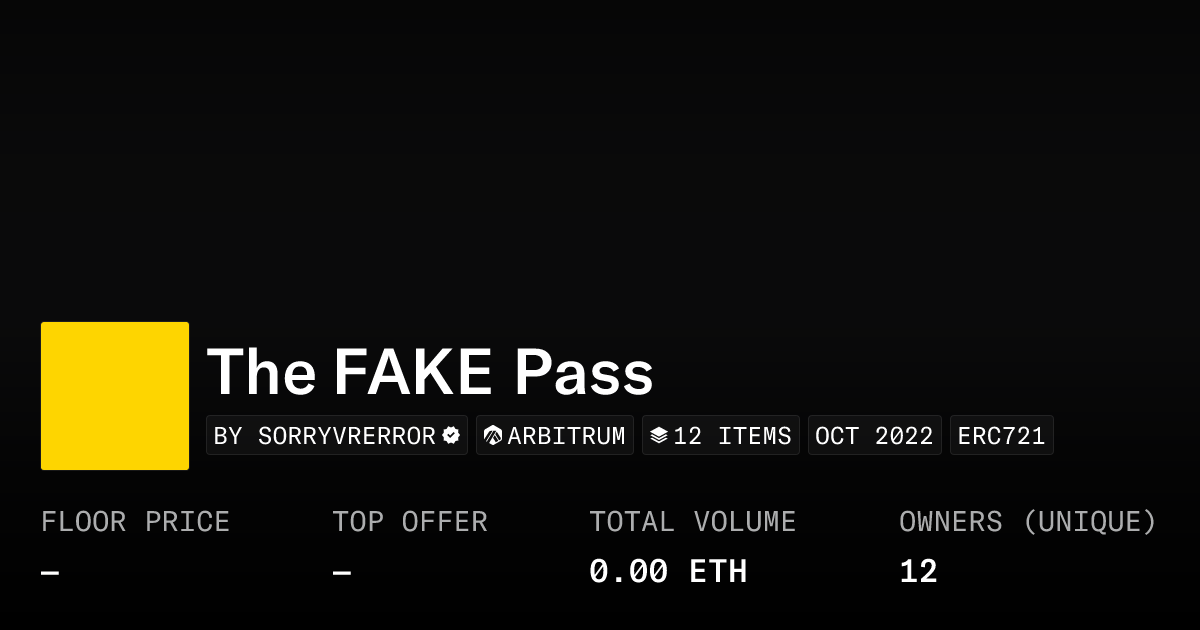The height and width of the screenshot is (630, 1200).
Task: Select the FLOOR PRICE label
Action: [135, 522]
